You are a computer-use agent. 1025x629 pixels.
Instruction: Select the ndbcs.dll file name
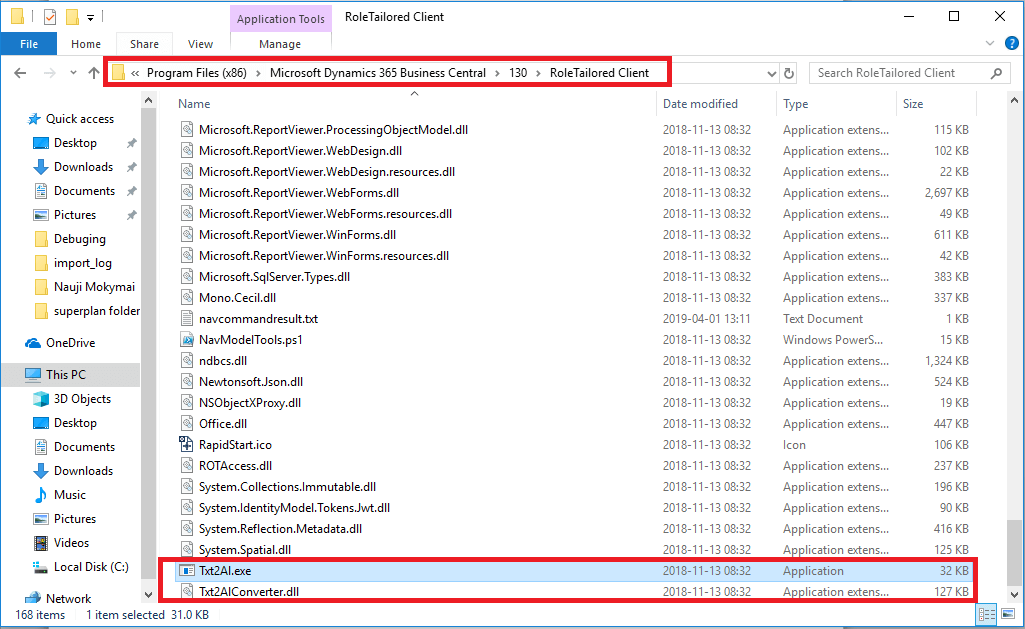[223, 361]
